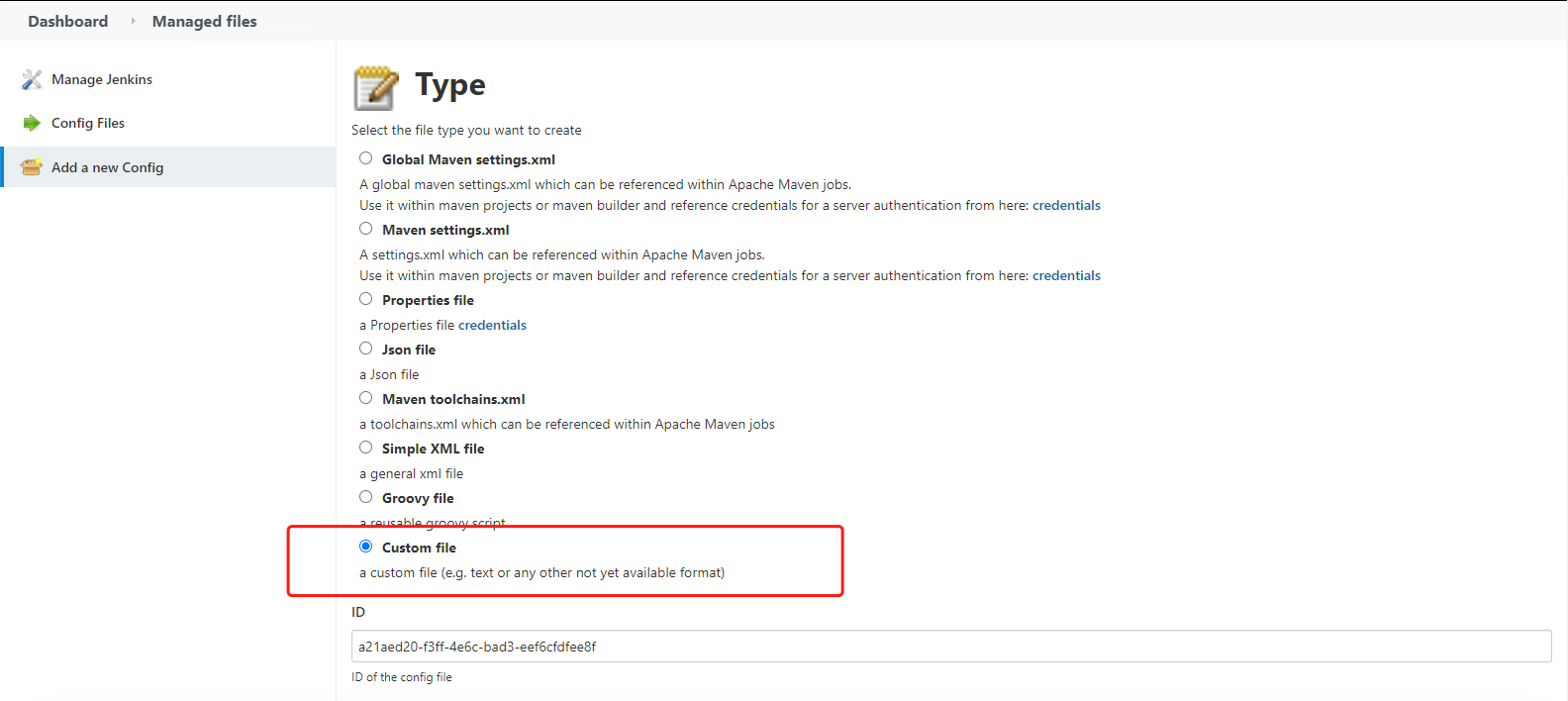Viewport: 1568px width, 701px height.
Task: Choose the Simple XML file radio option
Action: [366, 448]
